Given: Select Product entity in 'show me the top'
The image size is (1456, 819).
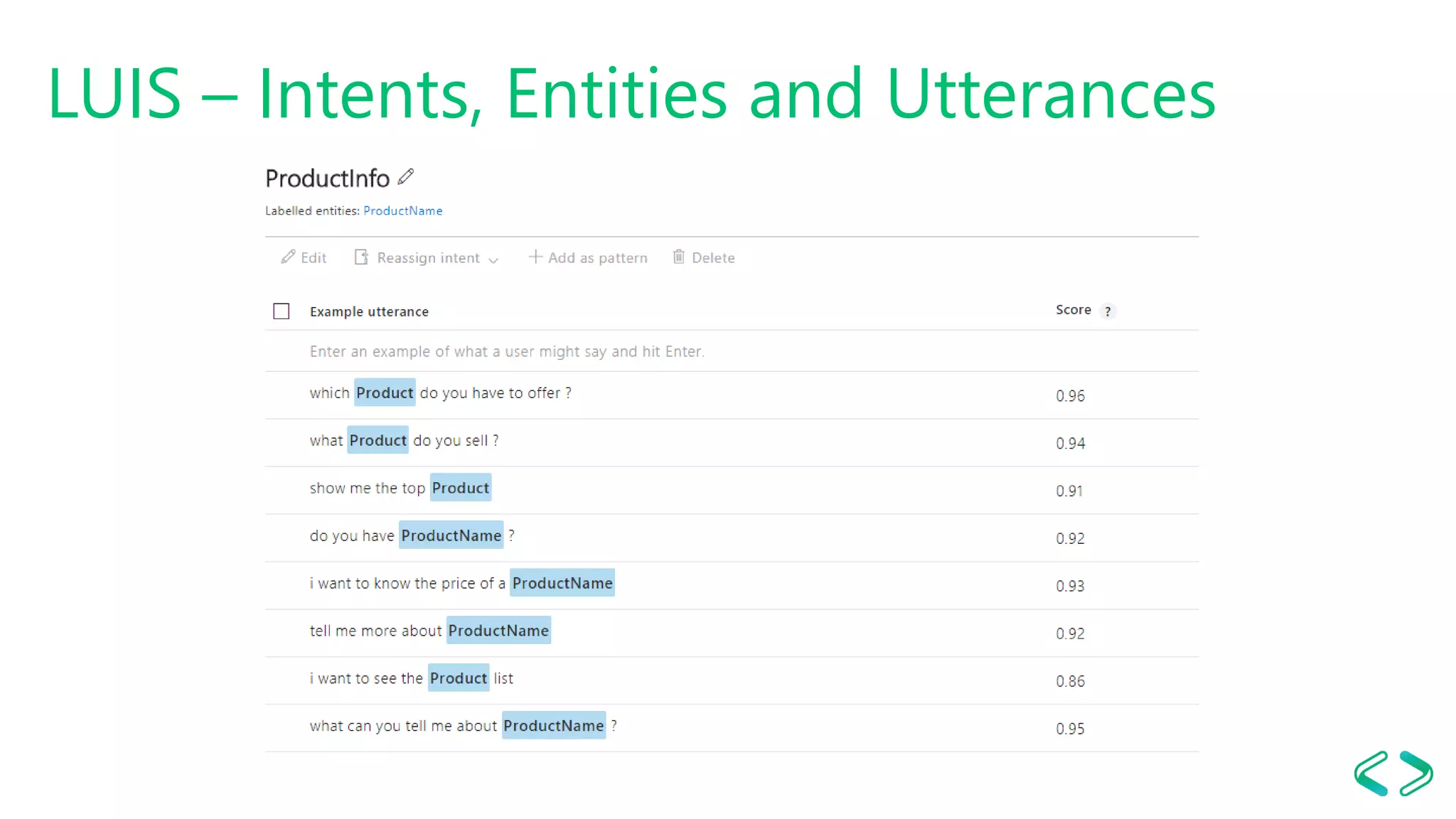Looking at the screenshot, I should tap(461, 488).
